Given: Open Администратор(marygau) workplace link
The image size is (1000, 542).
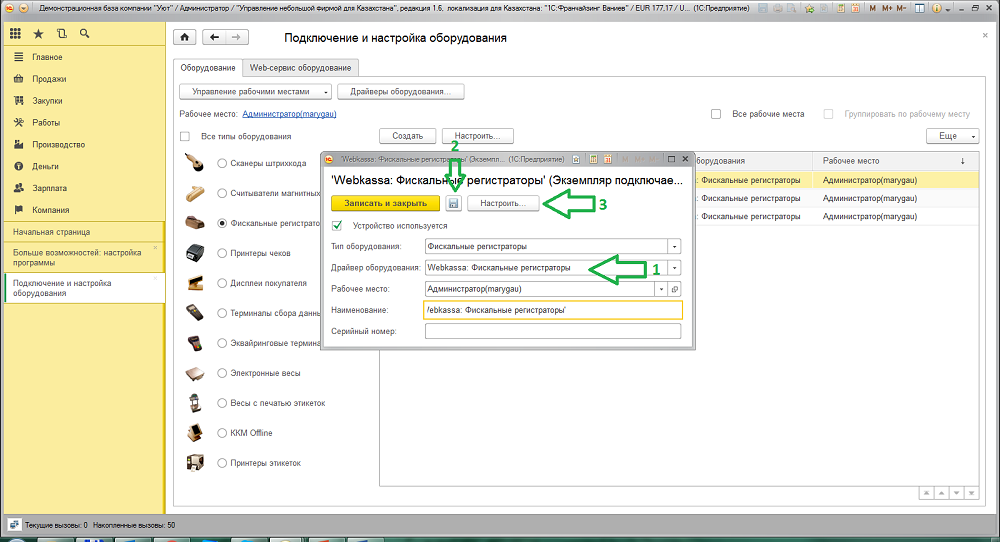Looking at the screenshot, I should (289, 114).
